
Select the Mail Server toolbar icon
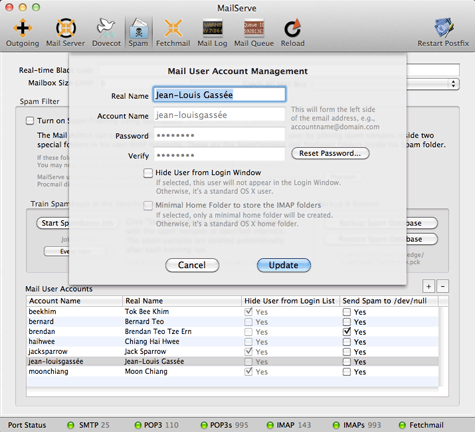(66, 28)
